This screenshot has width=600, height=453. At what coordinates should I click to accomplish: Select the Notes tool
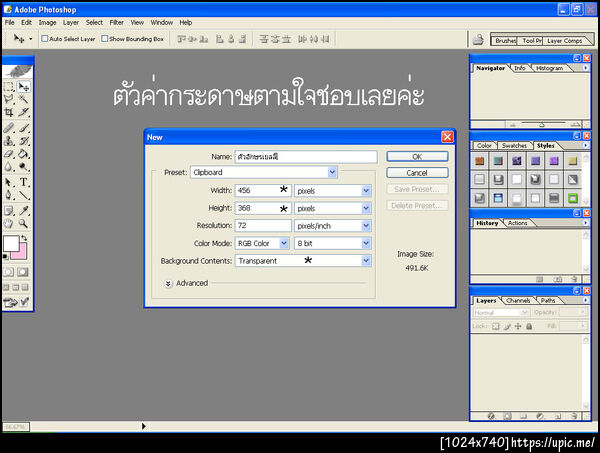(x=9, y=210)
